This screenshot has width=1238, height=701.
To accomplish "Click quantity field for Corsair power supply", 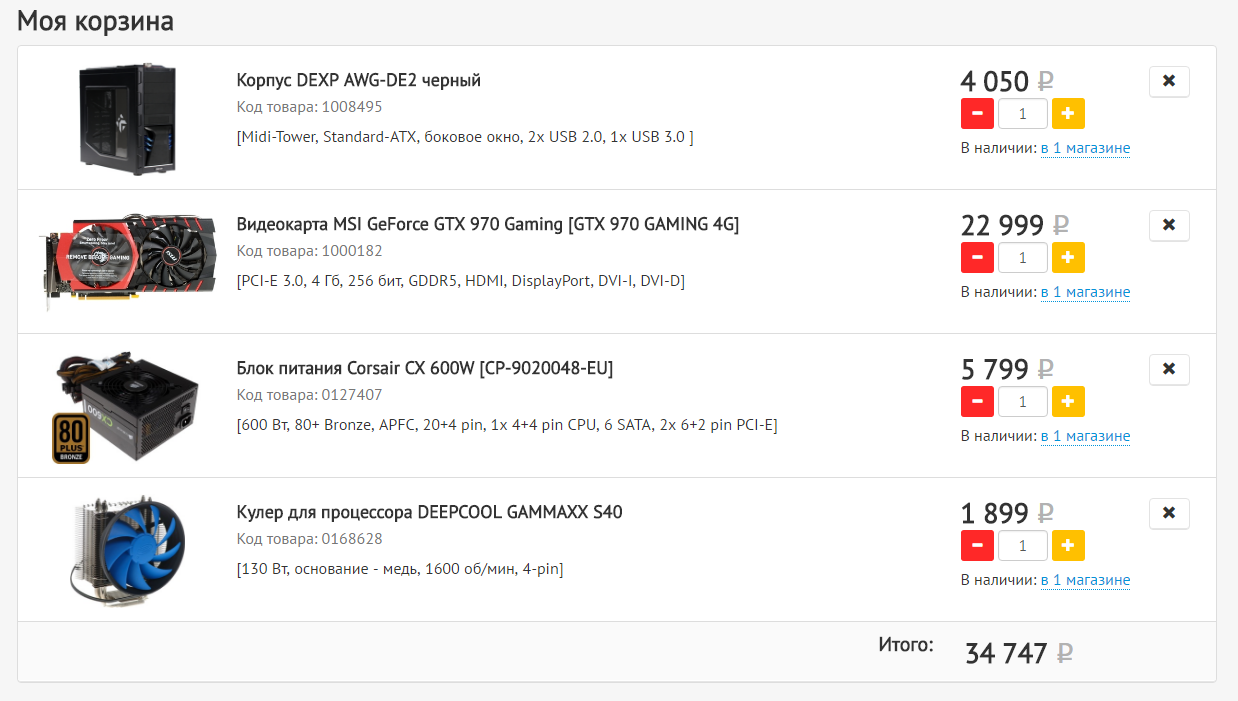I will (1023, 402).
